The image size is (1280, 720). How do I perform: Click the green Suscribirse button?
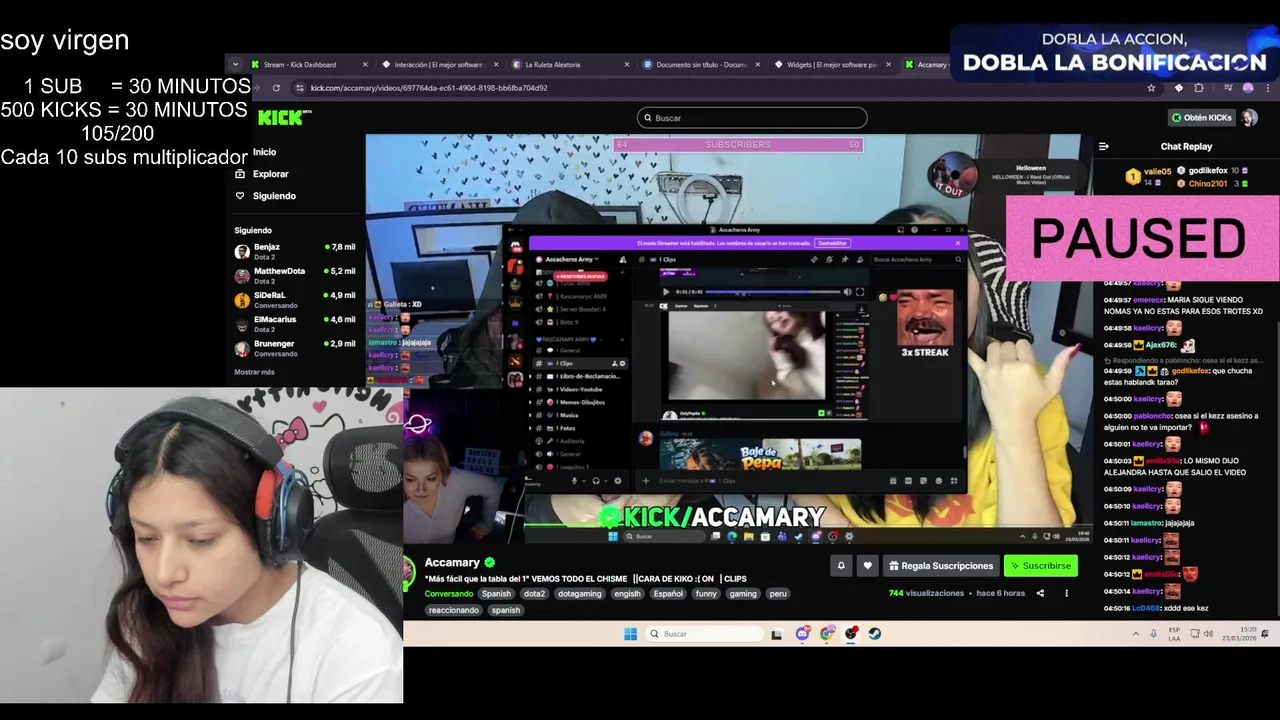point(1041,566)
